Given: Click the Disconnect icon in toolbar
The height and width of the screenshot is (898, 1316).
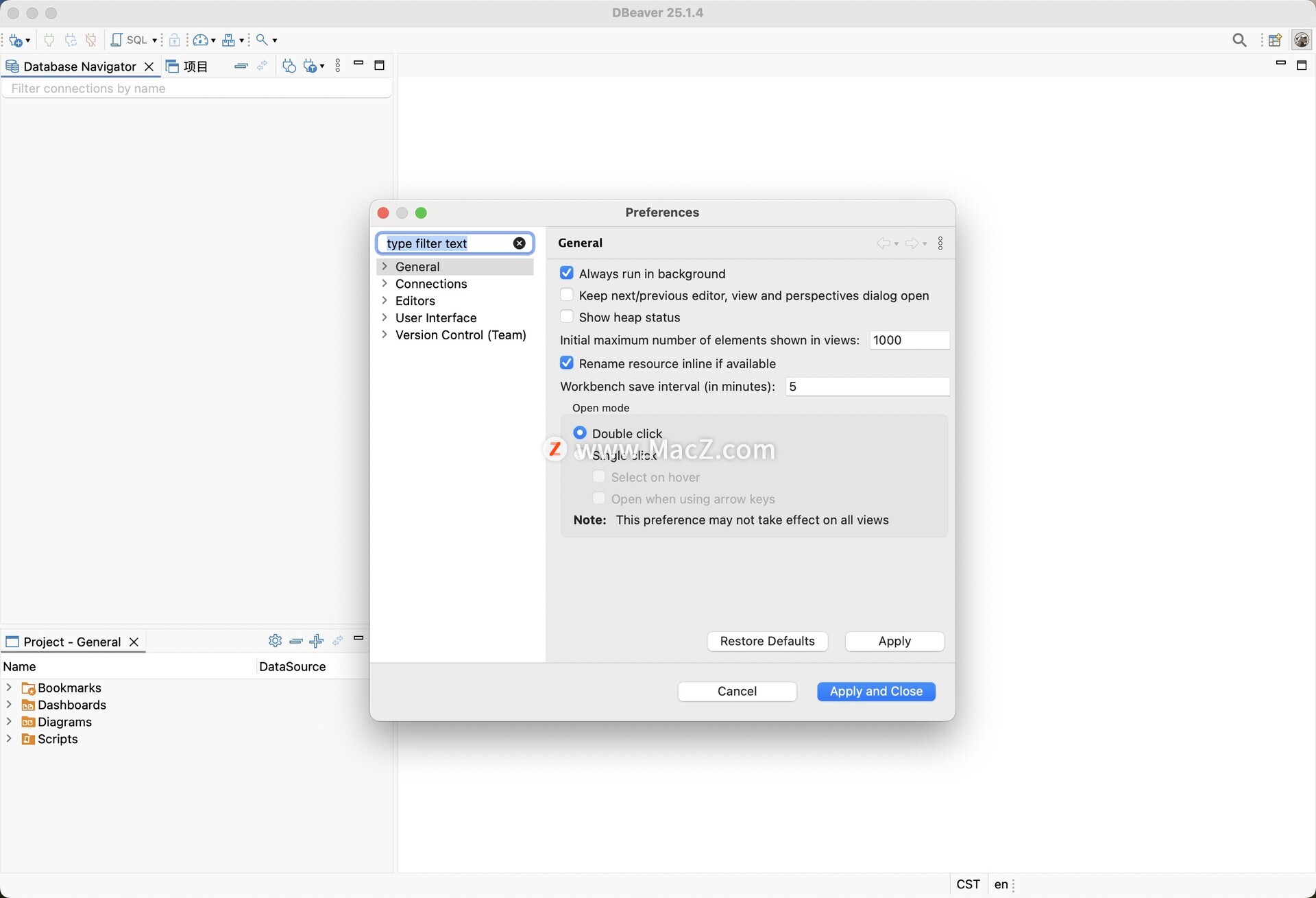Looking at the screenshot, I should [90, 40].
